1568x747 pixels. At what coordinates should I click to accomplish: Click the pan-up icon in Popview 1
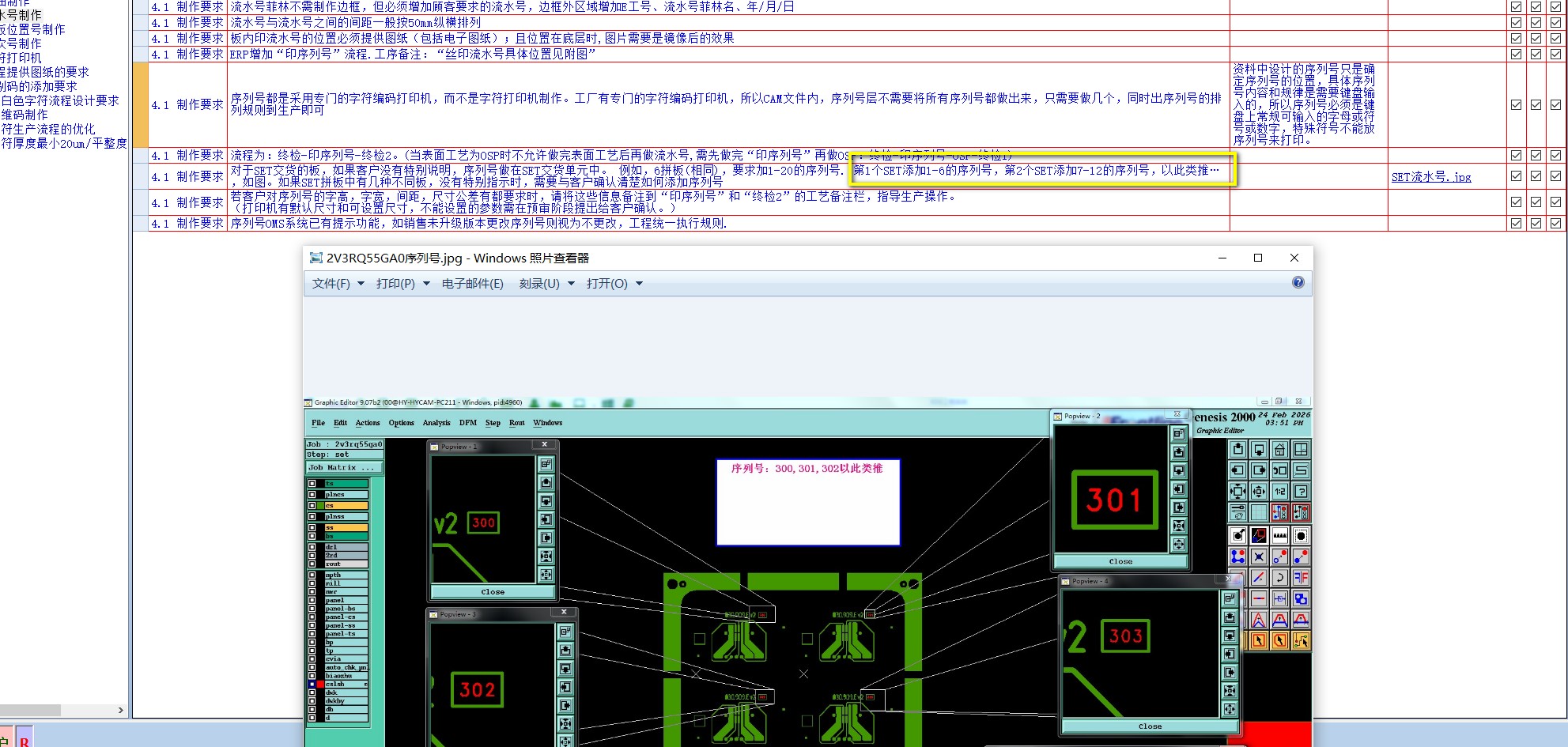(x=546, y=482)
